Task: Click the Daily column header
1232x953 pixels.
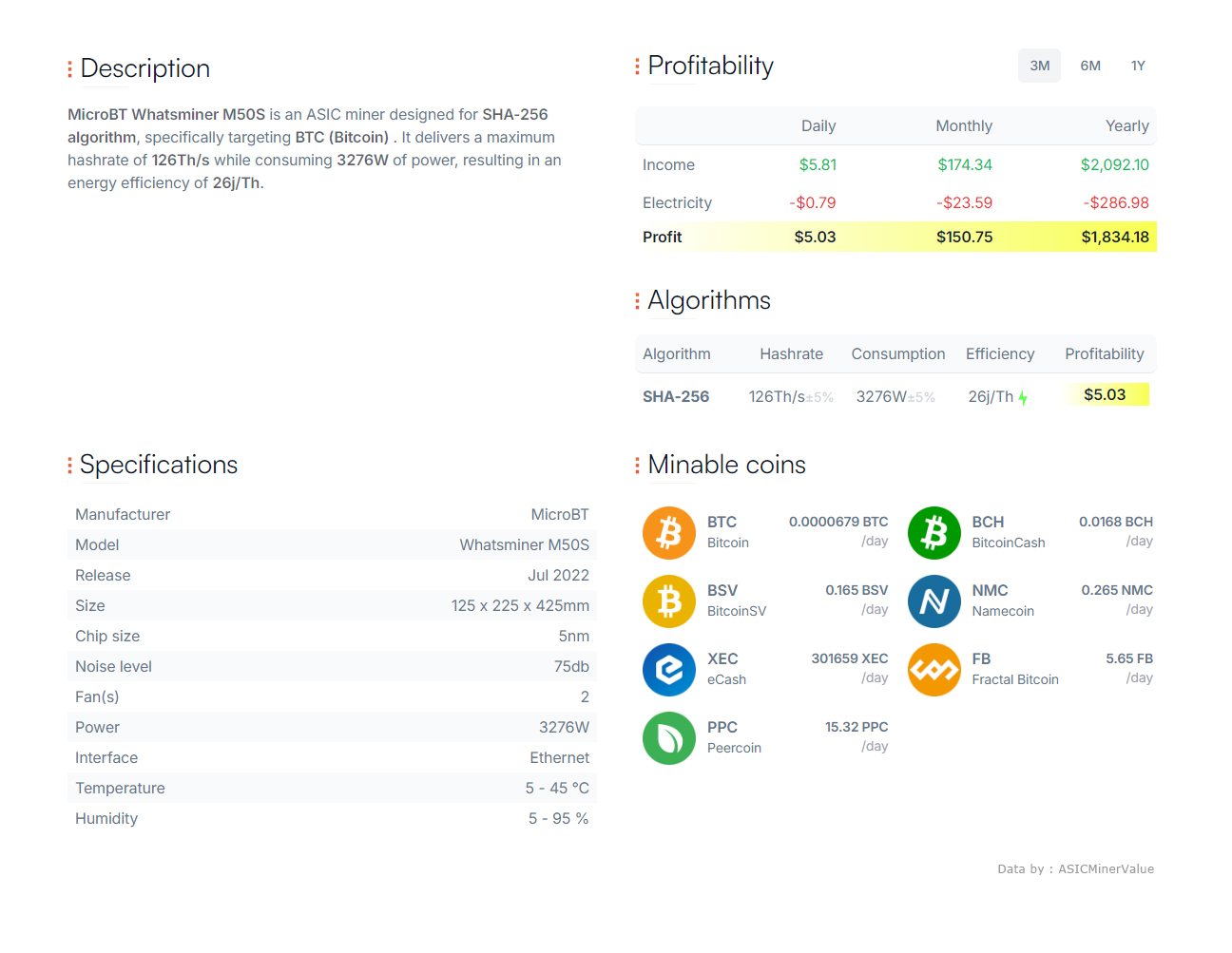Action: [818, 125]
